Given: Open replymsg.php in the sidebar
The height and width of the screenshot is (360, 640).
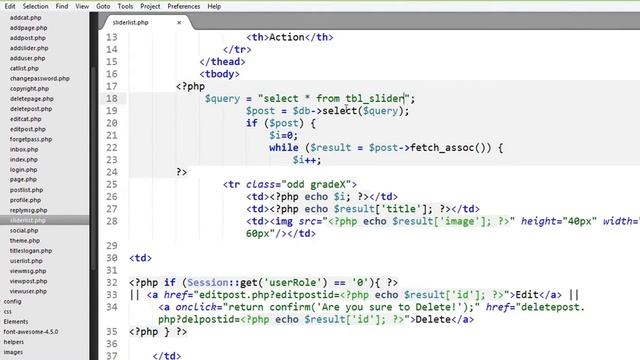Looking at the screenshot, I should 29,210.
